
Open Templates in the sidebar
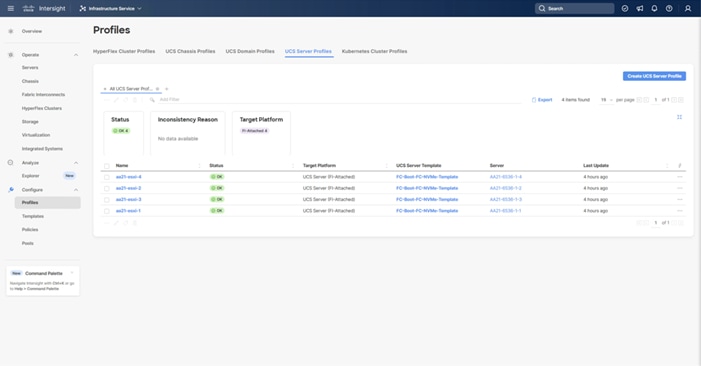(x=33, y=216)
